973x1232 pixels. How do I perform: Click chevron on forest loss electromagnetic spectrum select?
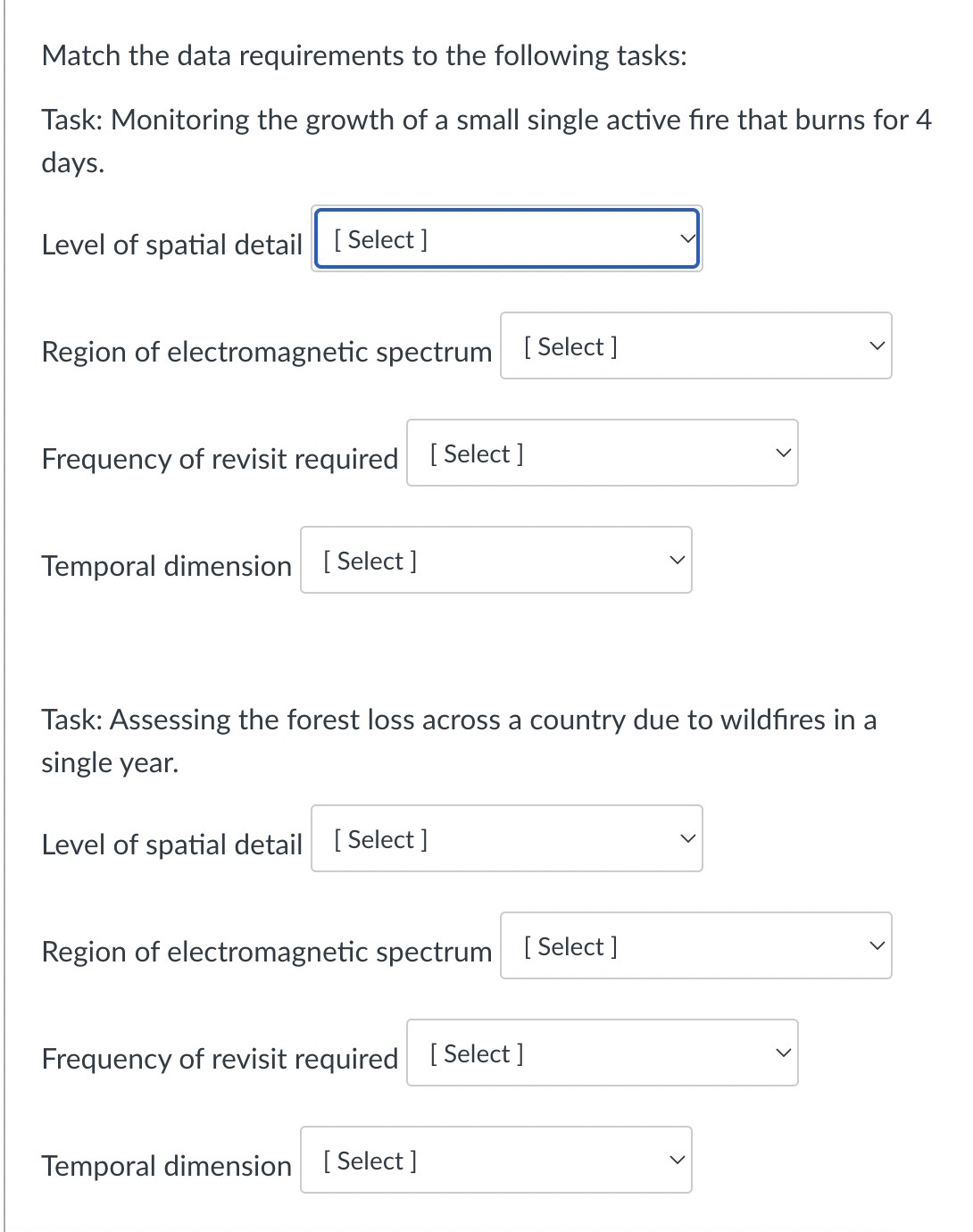(x=877, y=945)
